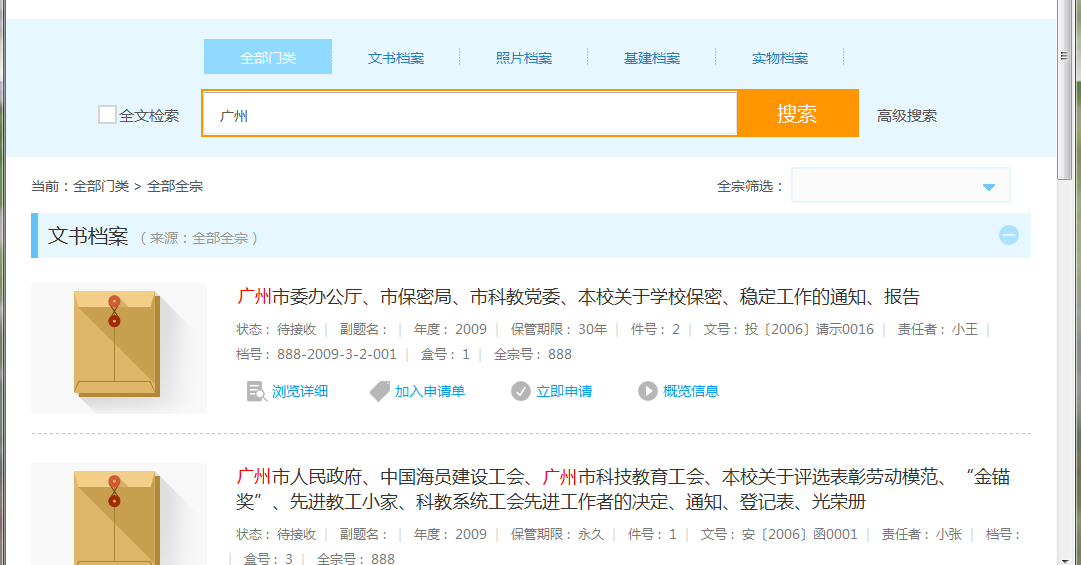Open the 广州市人民政府 record title

(x=623, y=489)
